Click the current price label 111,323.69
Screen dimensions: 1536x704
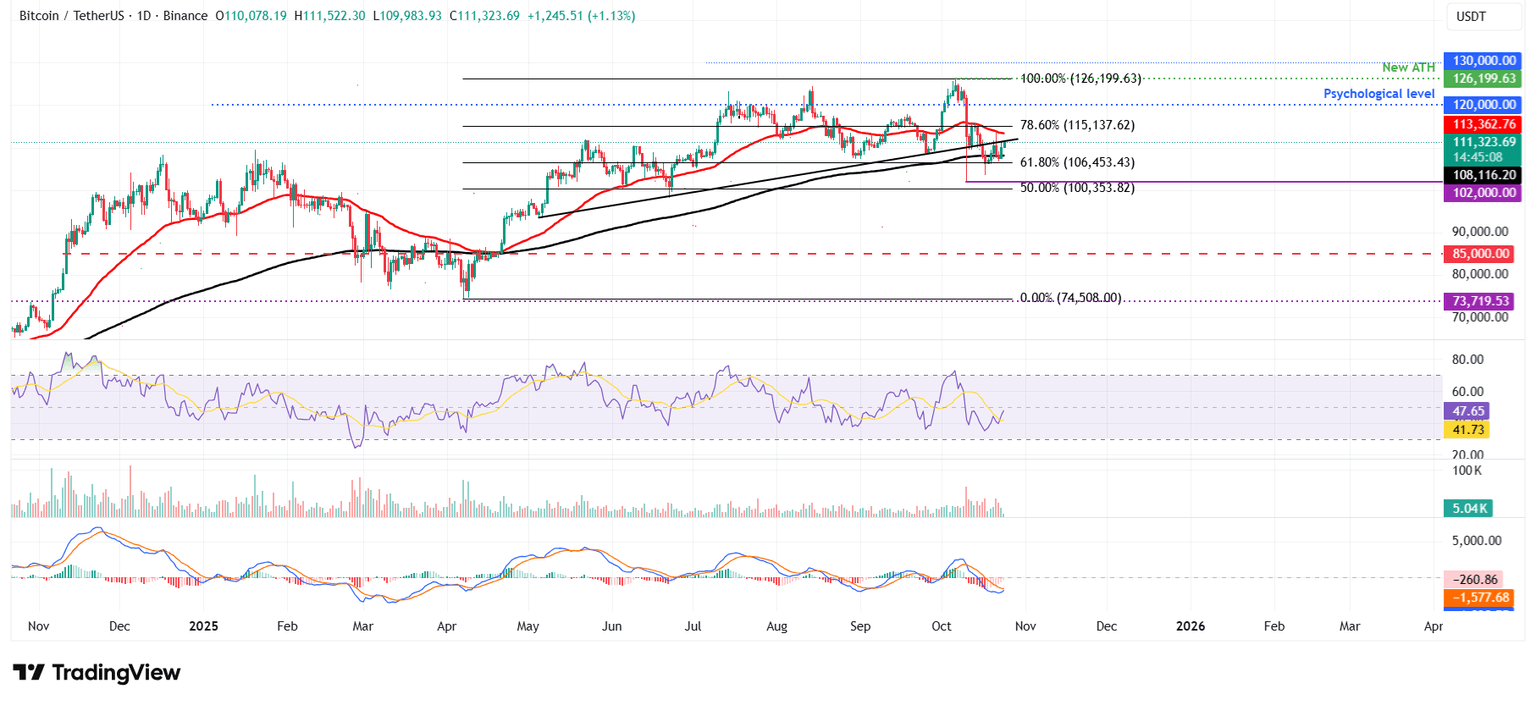coord(1483,142)
